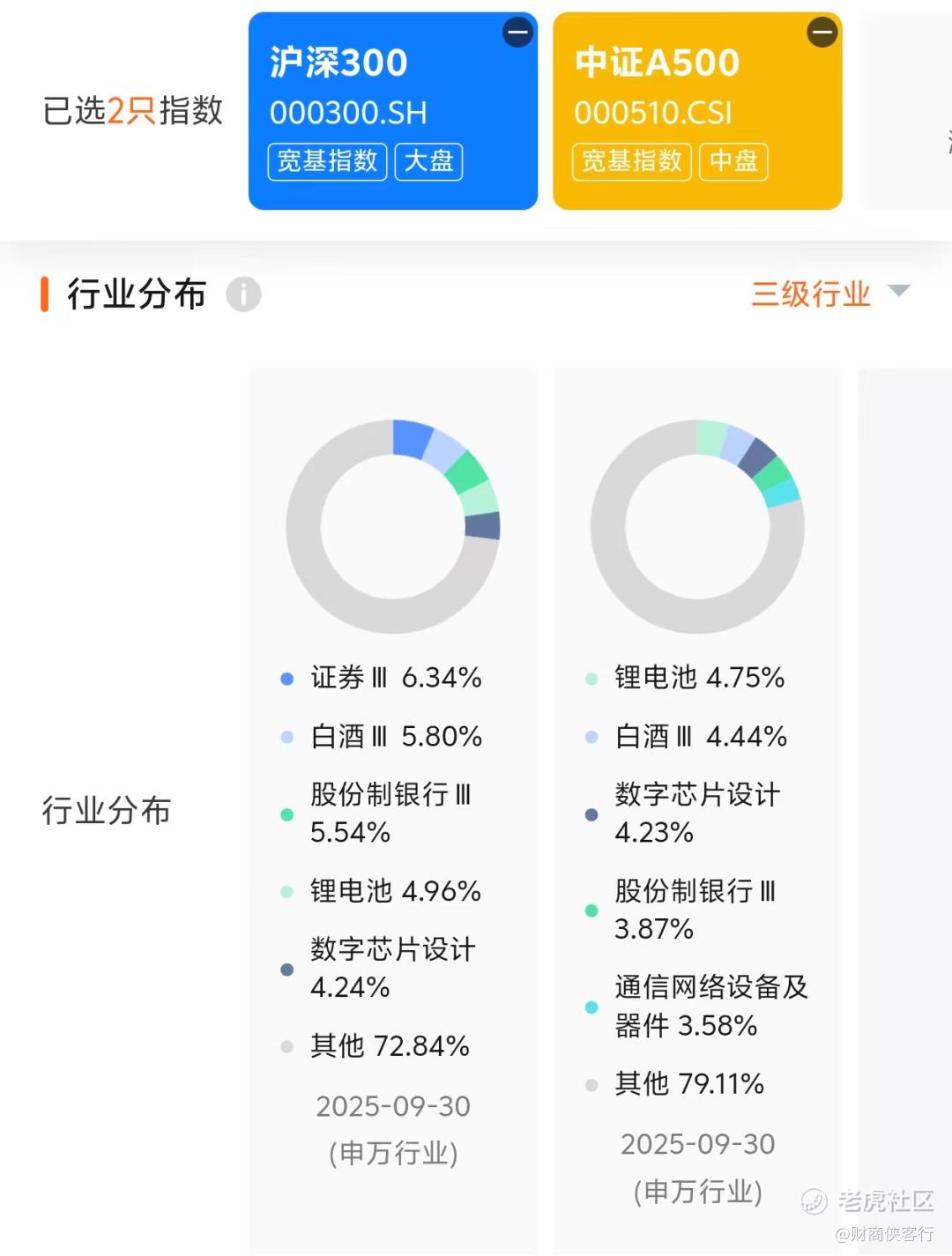
Task: Tap the 大盘 tag on 沪深300
Action: [428, 161]
